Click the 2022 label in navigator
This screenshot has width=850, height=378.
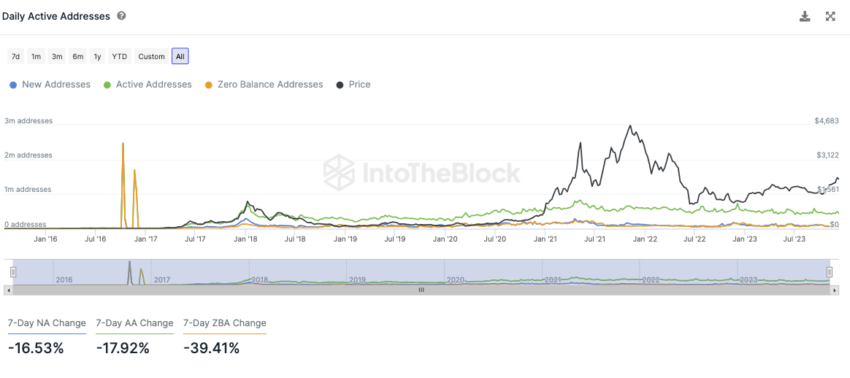tap(651, 280)
